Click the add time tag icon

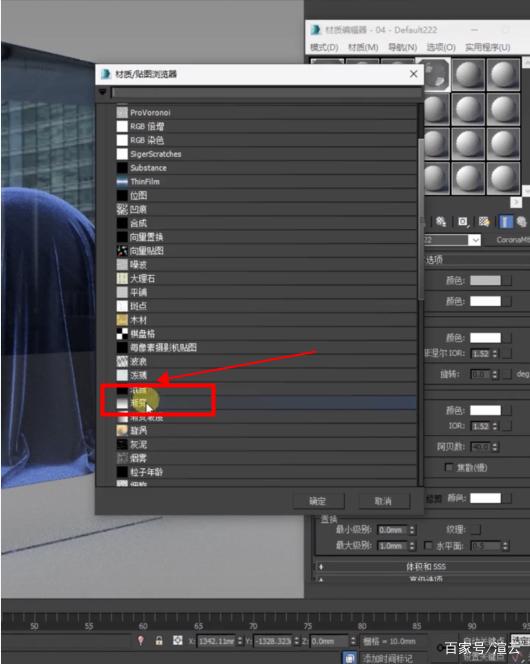350,658
